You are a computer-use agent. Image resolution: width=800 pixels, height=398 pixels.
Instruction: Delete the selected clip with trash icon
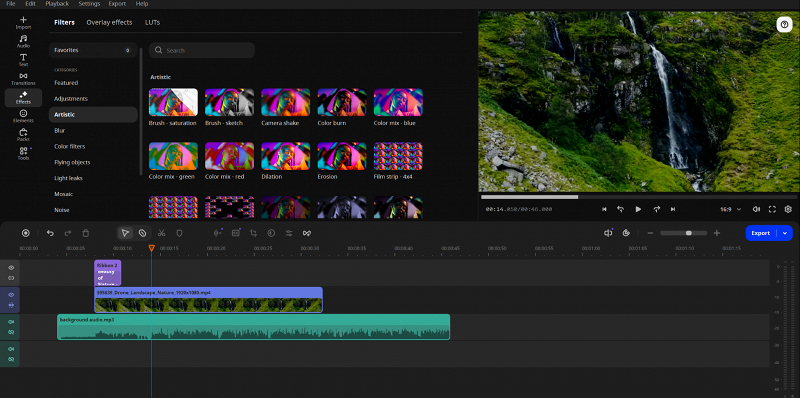86,233
